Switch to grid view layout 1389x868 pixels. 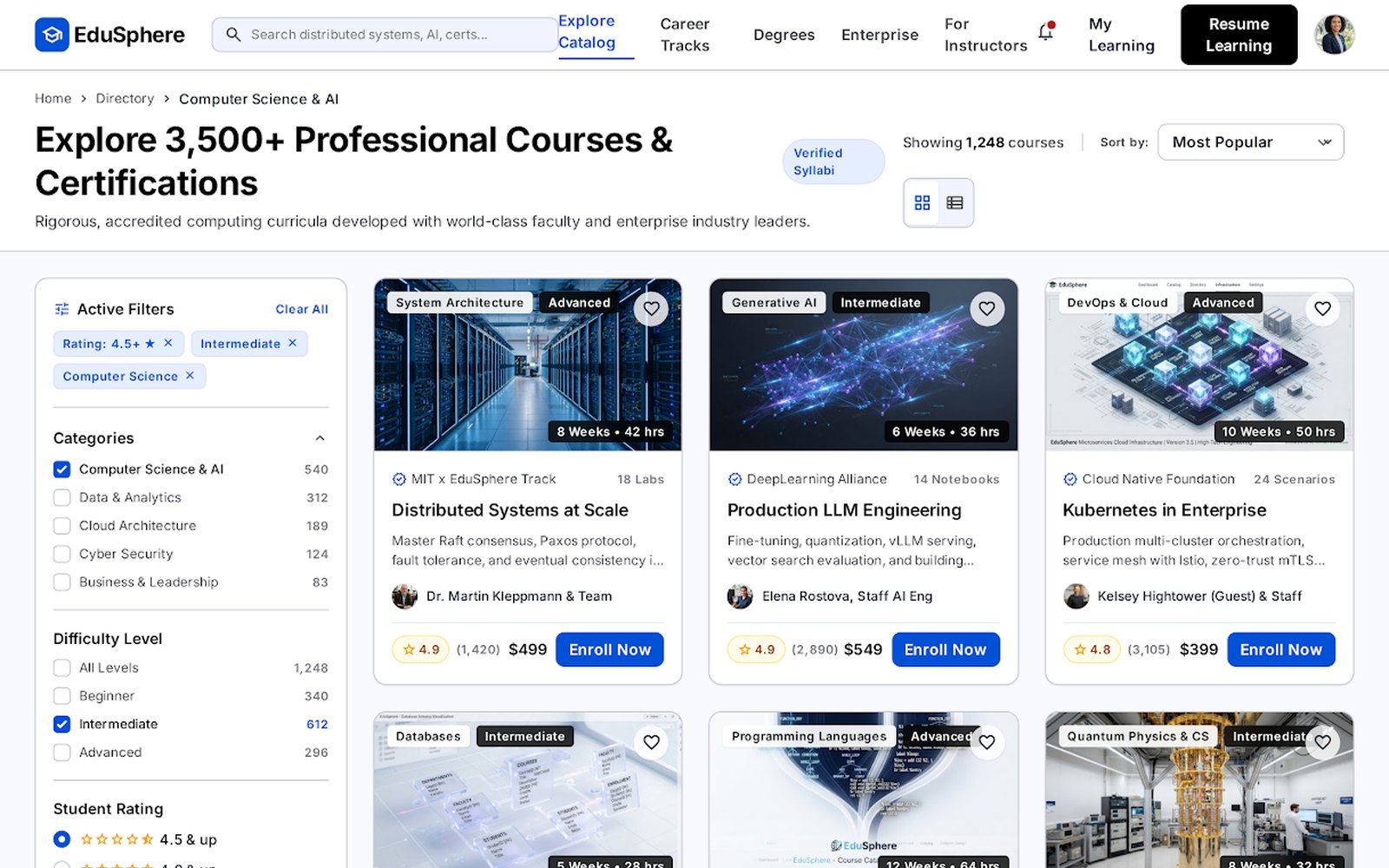(922, 202)
